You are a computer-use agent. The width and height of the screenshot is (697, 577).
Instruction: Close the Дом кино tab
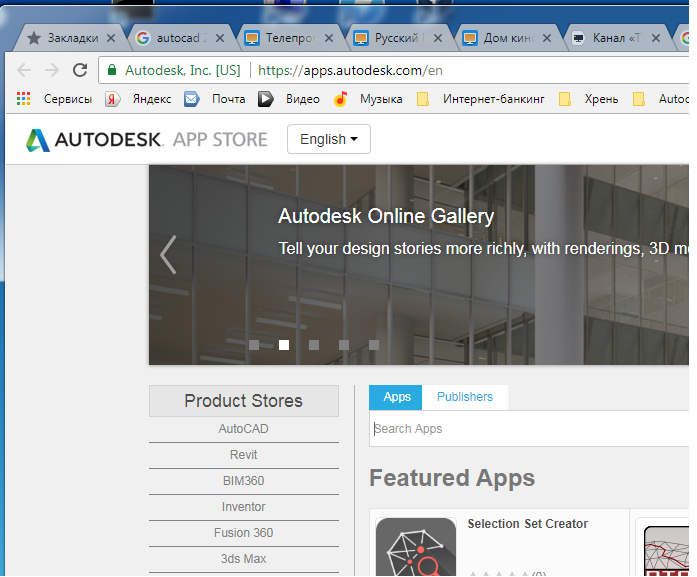(x=547, y=38)
